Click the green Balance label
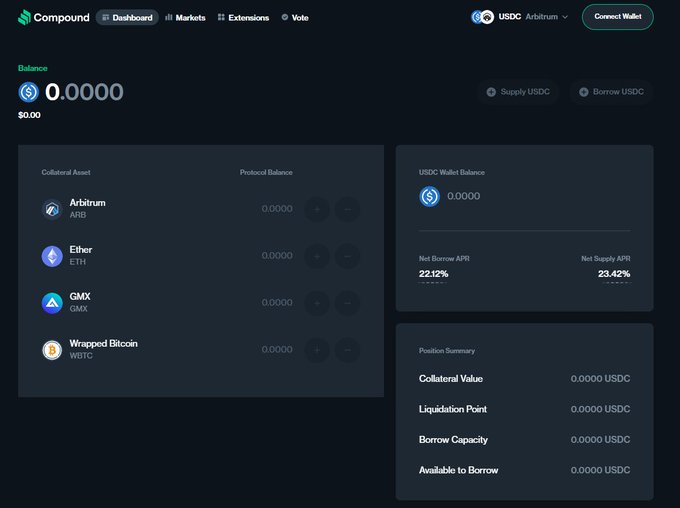Image resolution: width=680 pixels, height=508 pixels. (x=33, y=68)
